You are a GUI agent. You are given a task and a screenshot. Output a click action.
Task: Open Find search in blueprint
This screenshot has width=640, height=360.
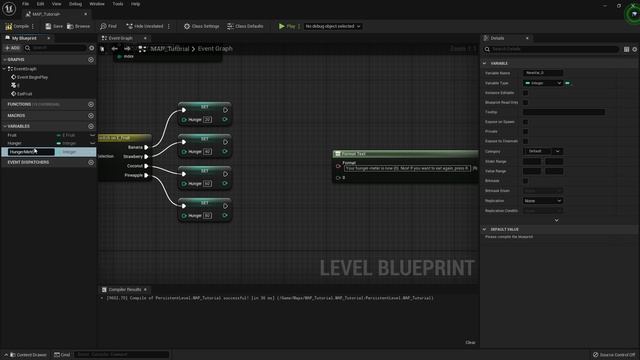coord(108,26)
